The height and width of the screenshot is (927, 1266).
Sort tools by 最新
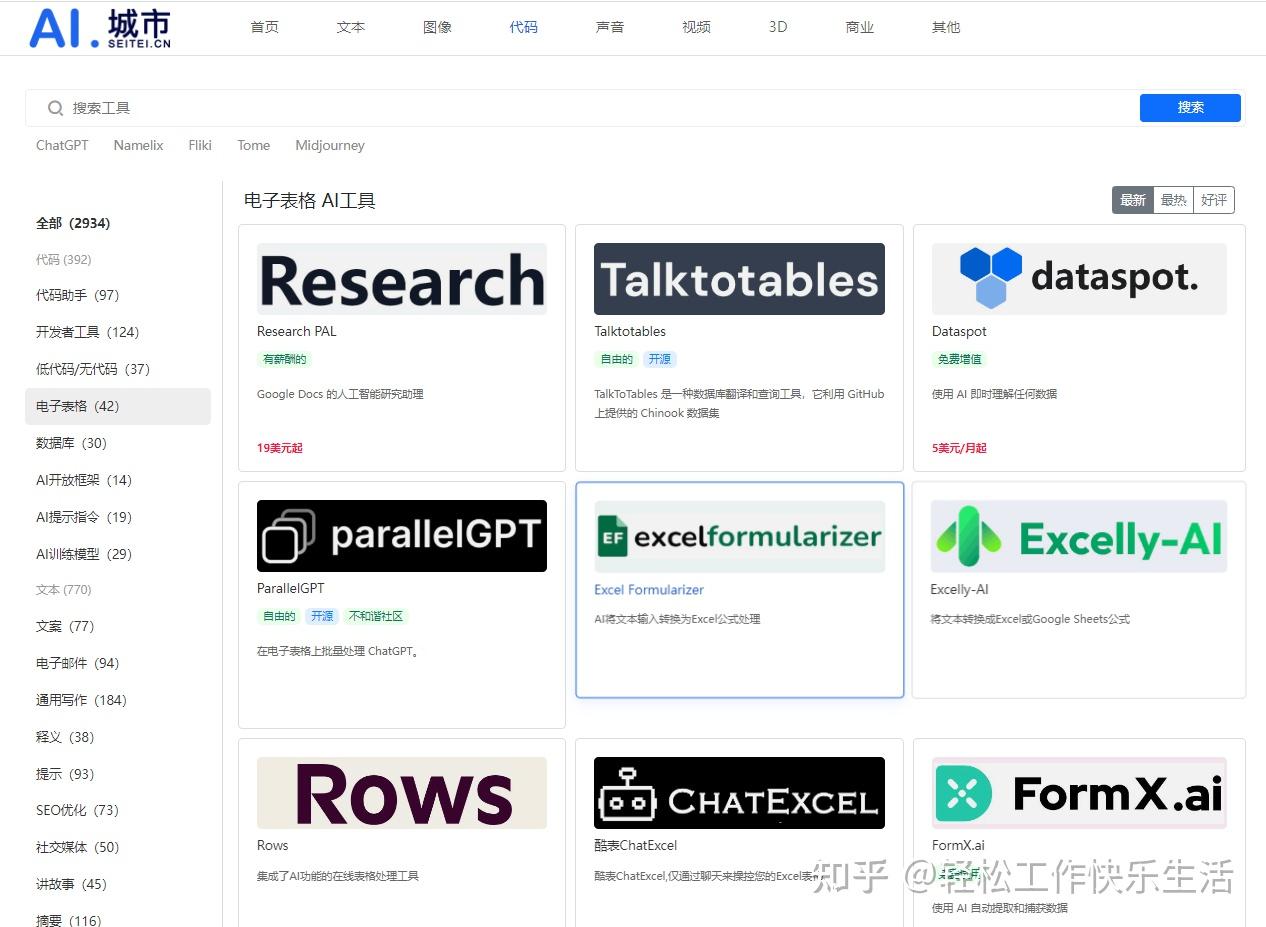point(1133,200)
